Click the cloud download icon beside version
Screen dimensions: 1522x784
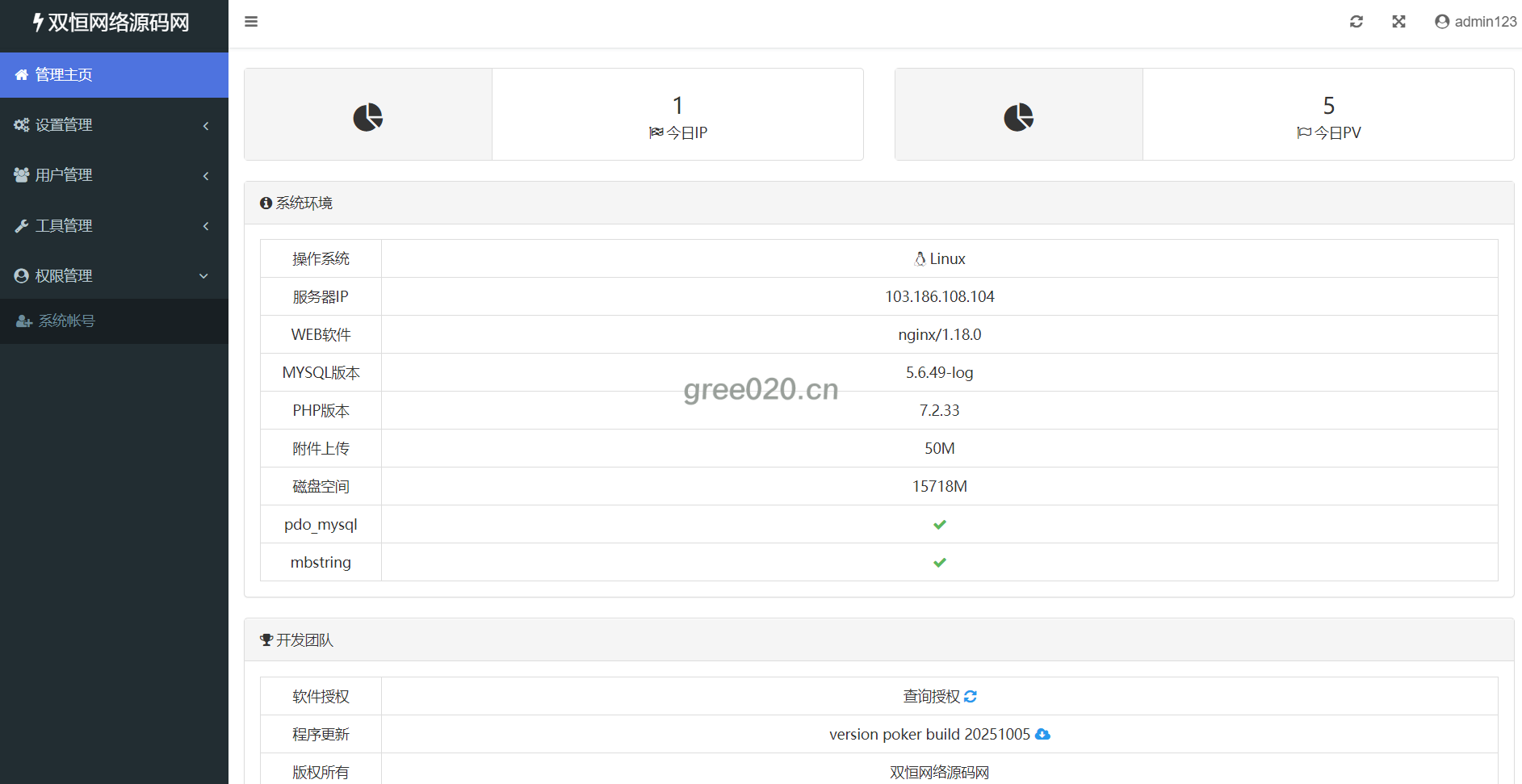[1042, 734]
